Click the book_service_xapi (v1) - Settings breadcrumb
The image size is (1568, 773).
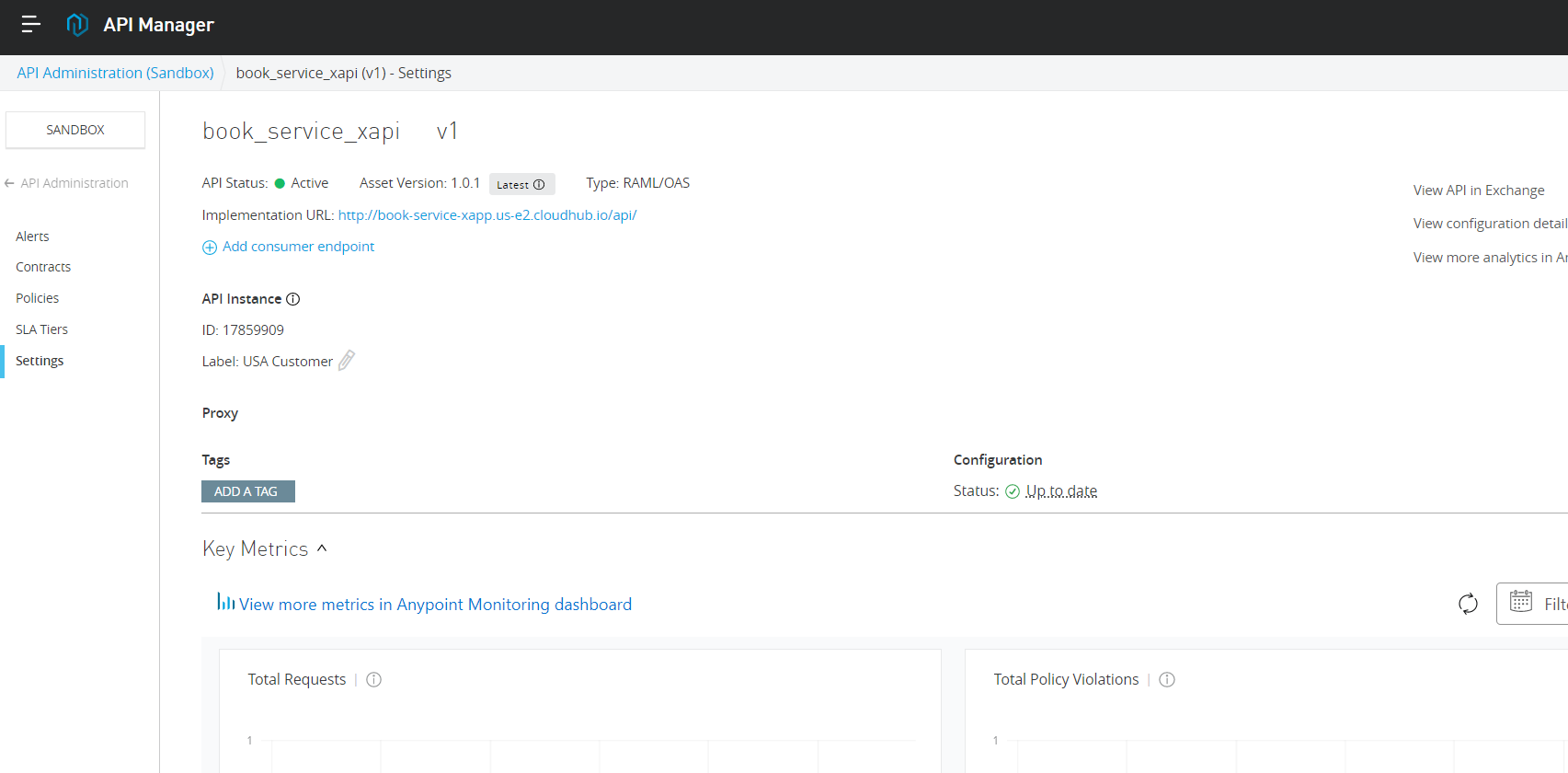click(344, 73)
